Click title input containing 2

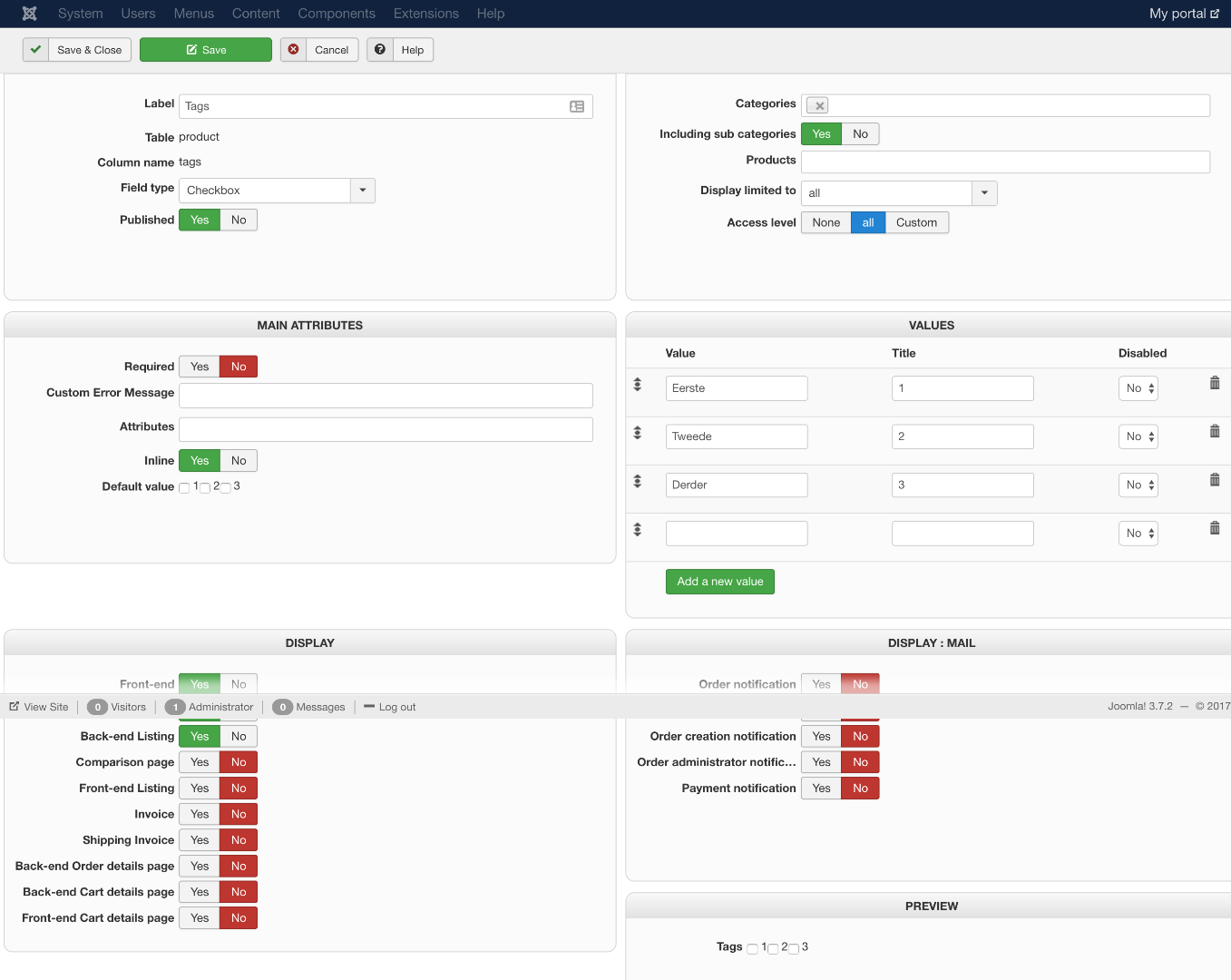tap(962, 436)
